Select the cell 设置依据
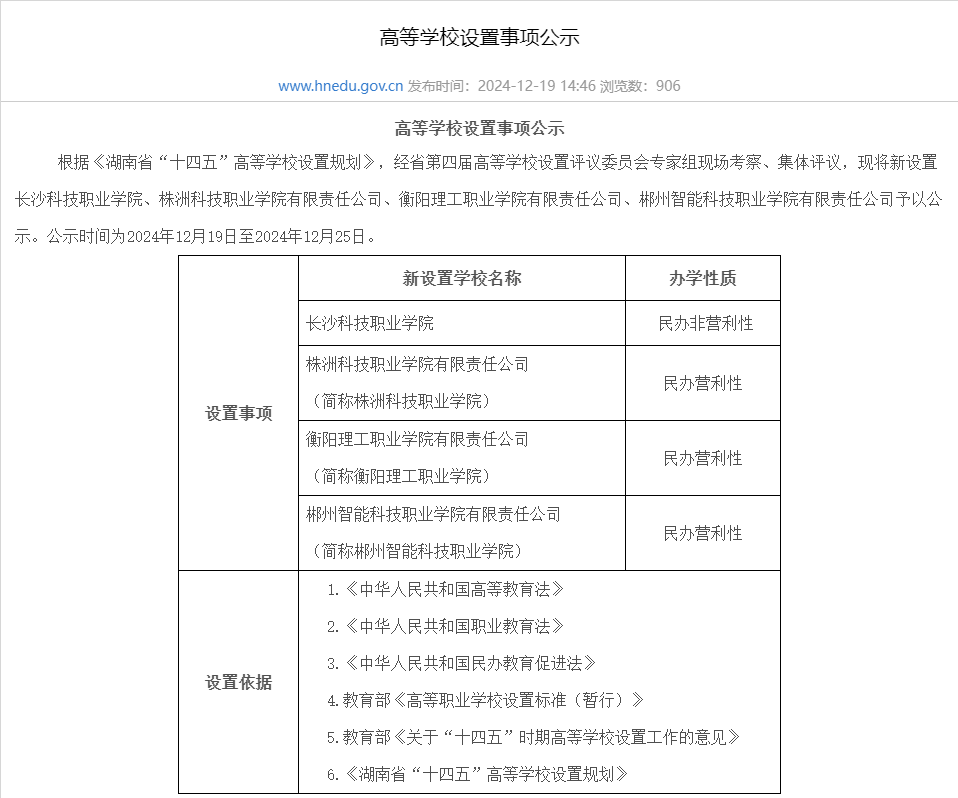The height and width of the screenshot is (798, 958). pos(237,683)
